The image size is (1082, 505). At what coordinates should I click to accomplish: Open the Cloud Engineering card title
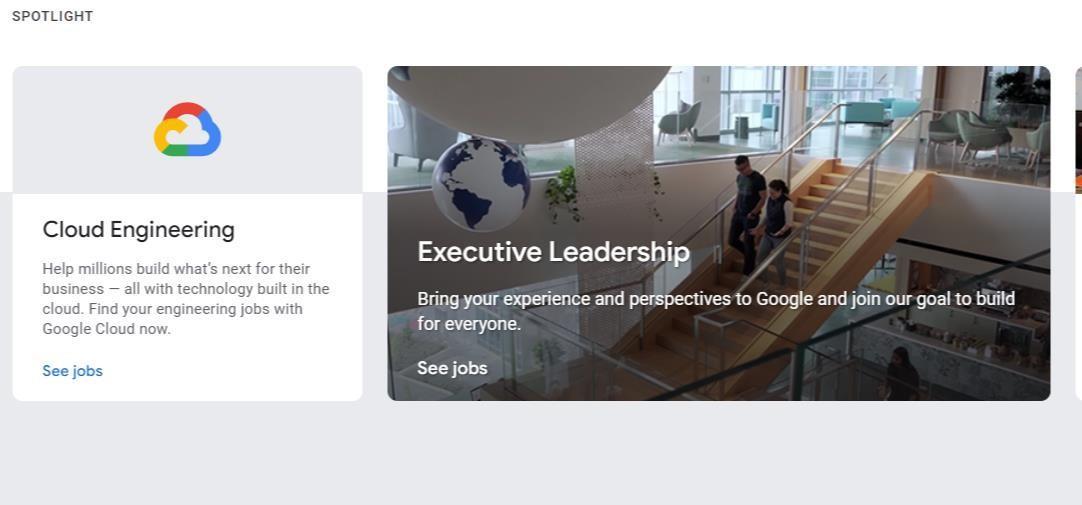pyautogui.click(x=139, y=230)
